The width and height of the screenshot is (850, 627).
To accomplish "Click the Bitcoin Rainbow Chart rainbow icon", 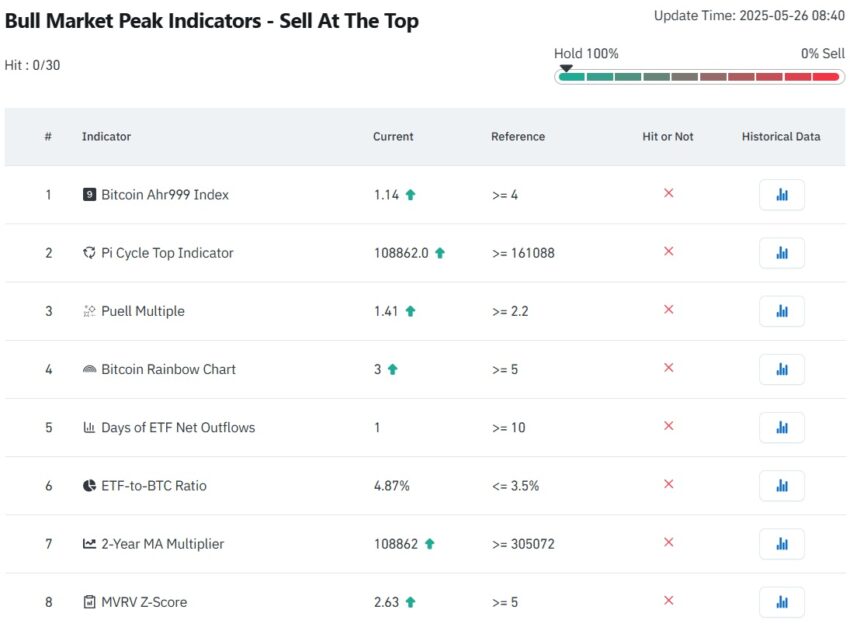I will [89, 369].
